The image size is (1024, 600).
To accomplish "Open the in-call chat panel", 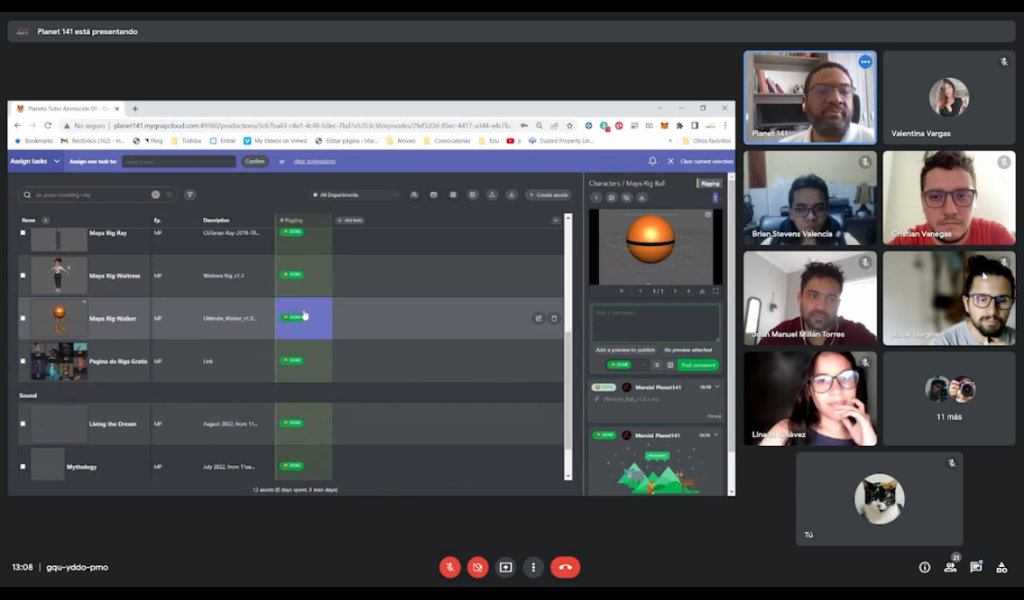I will pos(976,567).
